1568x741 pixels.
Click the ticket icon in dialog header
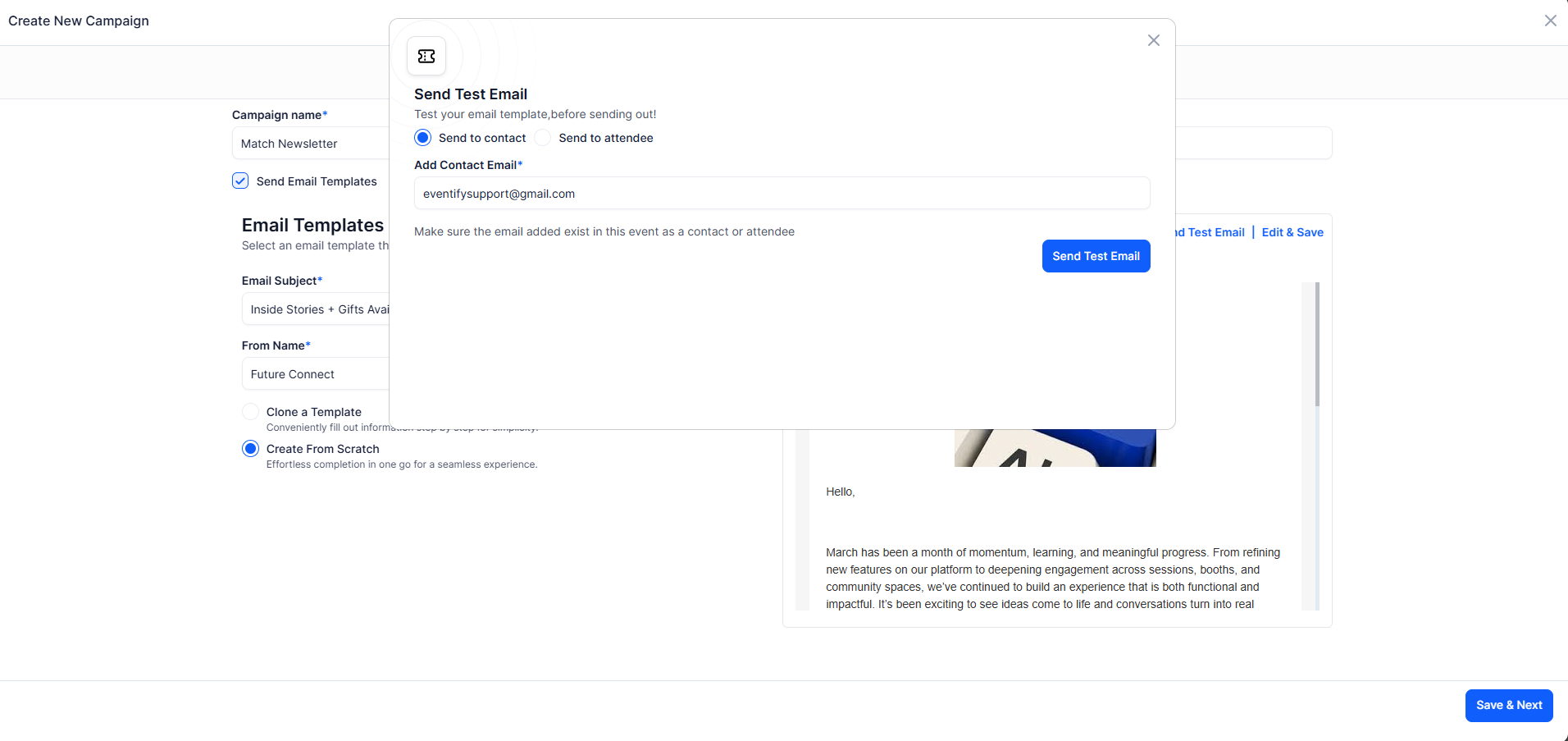[426, 56]
